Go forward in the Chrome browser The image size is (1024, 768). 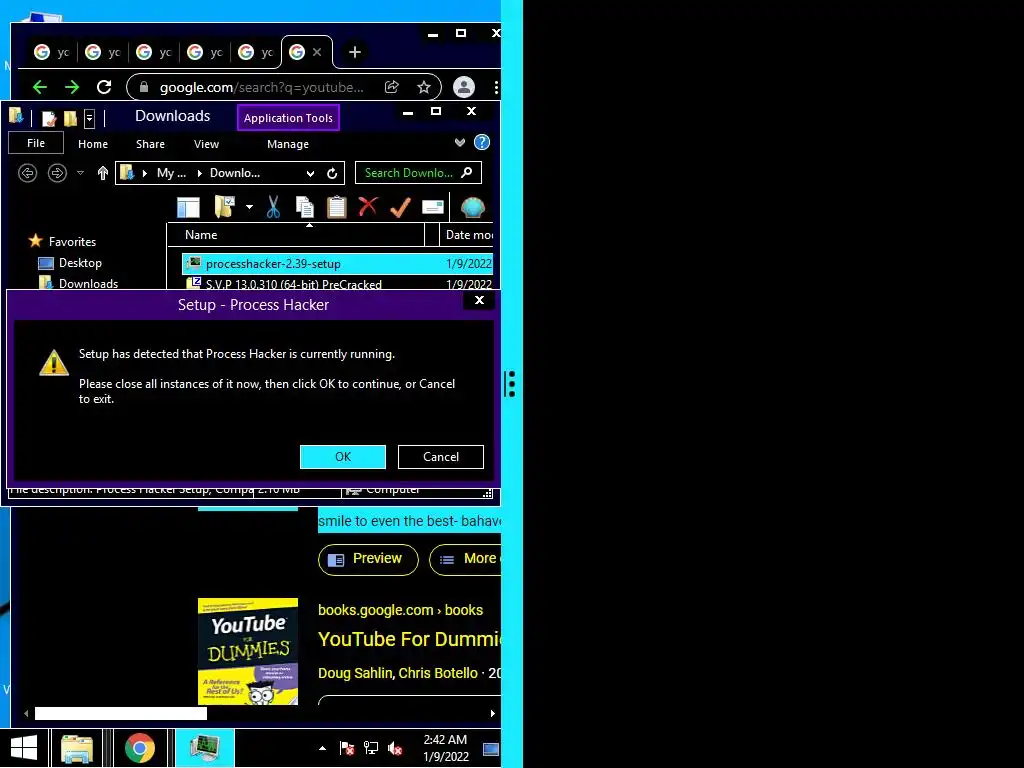[x=72, y=87]
